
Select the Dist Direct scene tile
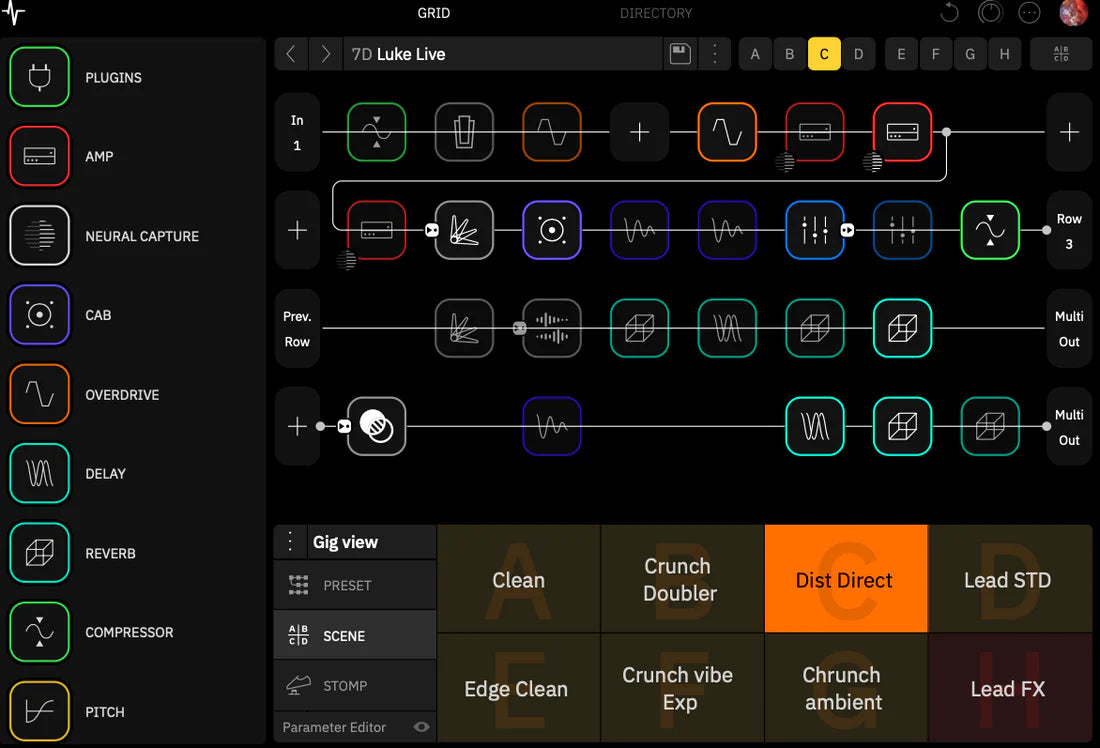click(x=845, y=579)
